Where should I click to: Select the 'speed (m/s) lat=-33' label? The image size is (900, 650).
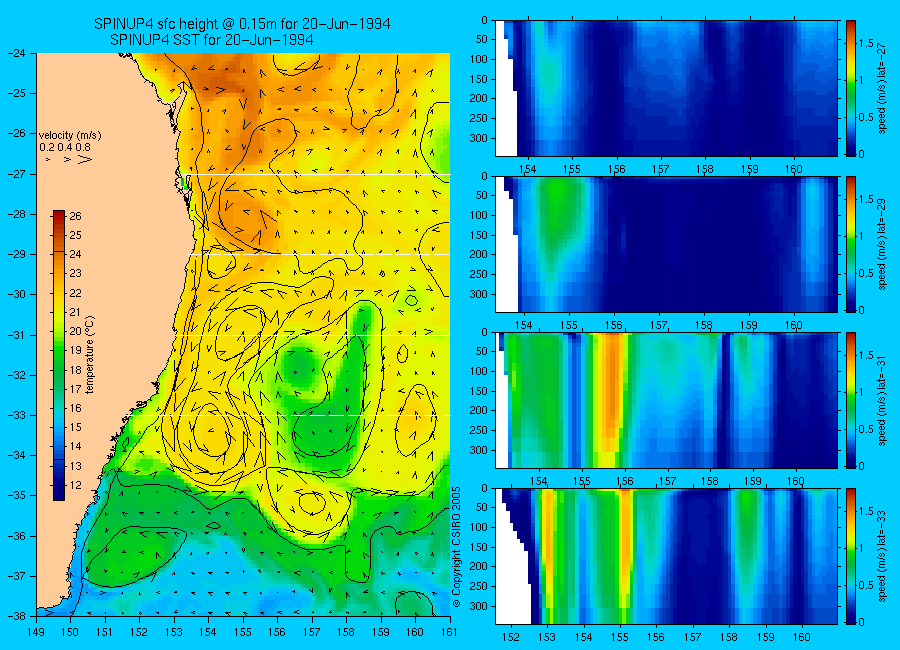[883, 556]
